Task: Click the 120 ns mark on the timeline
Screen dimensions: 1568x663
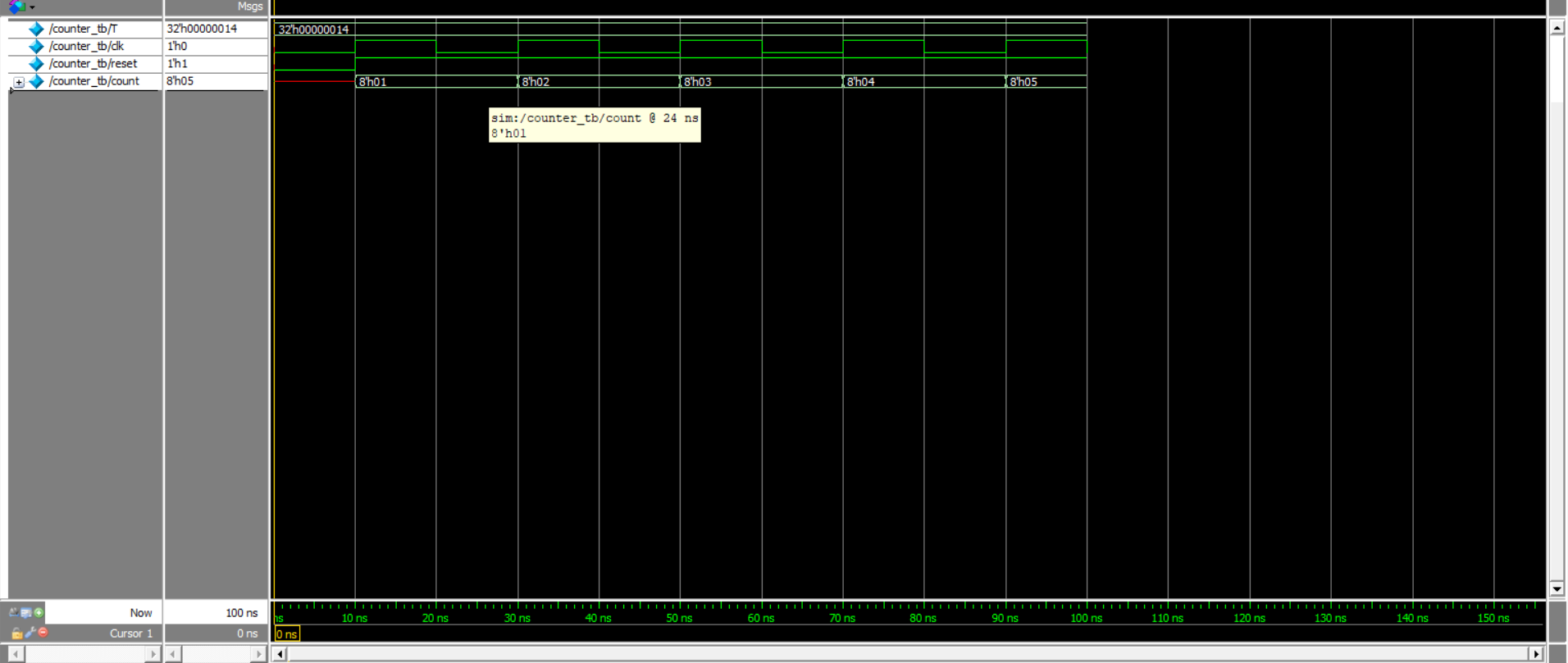Action: [x=1249, y=618]
